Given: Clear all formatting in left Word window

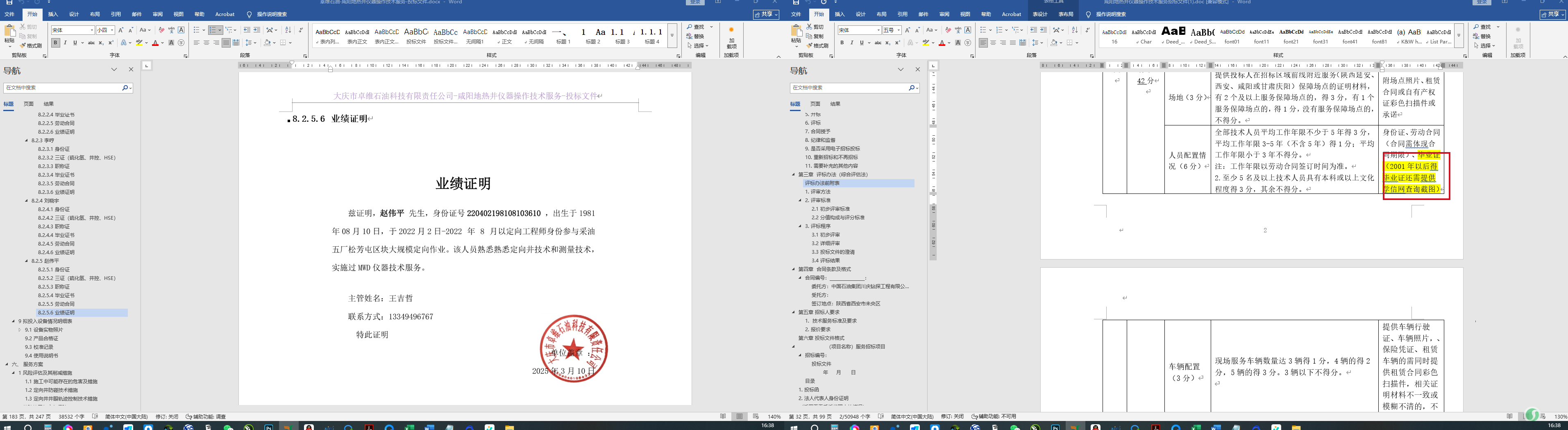Looking at the screenshot, I should (x=161, y=30).
